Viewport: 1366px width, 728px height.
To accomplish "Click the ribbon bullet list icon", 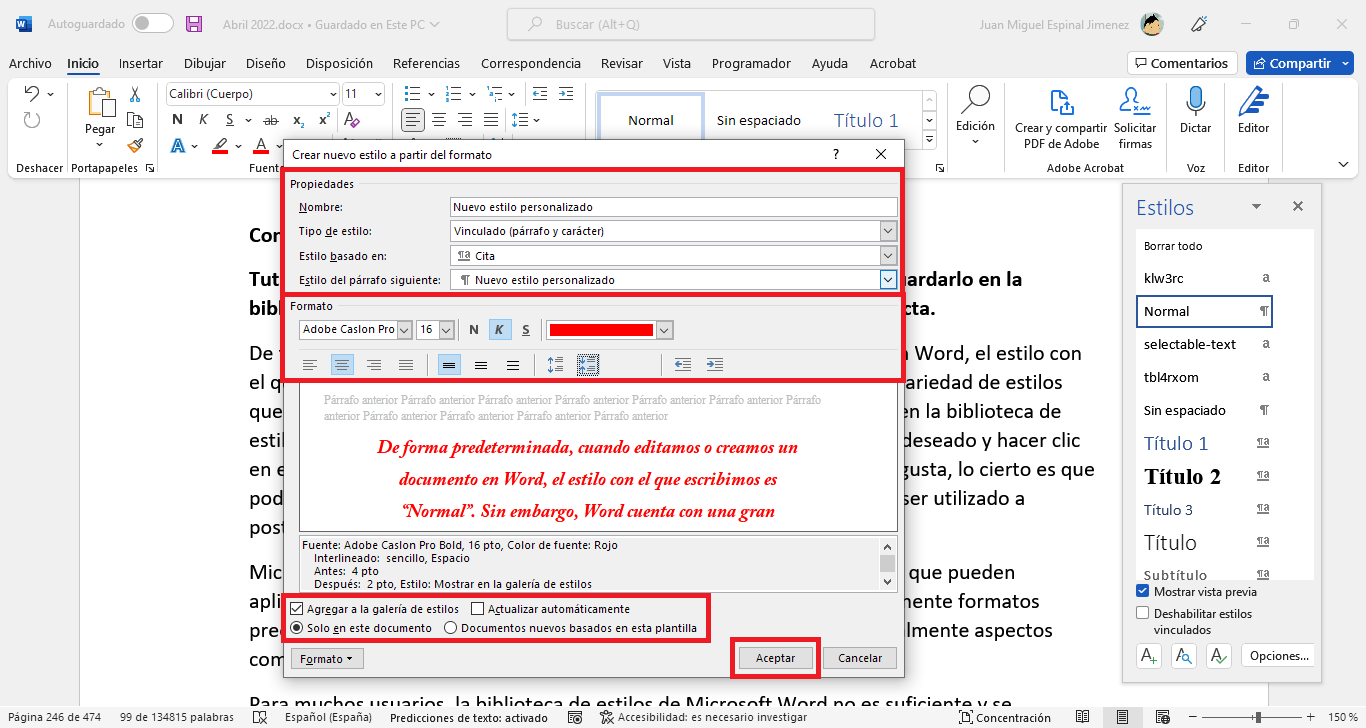I will [x=412, y=94].
